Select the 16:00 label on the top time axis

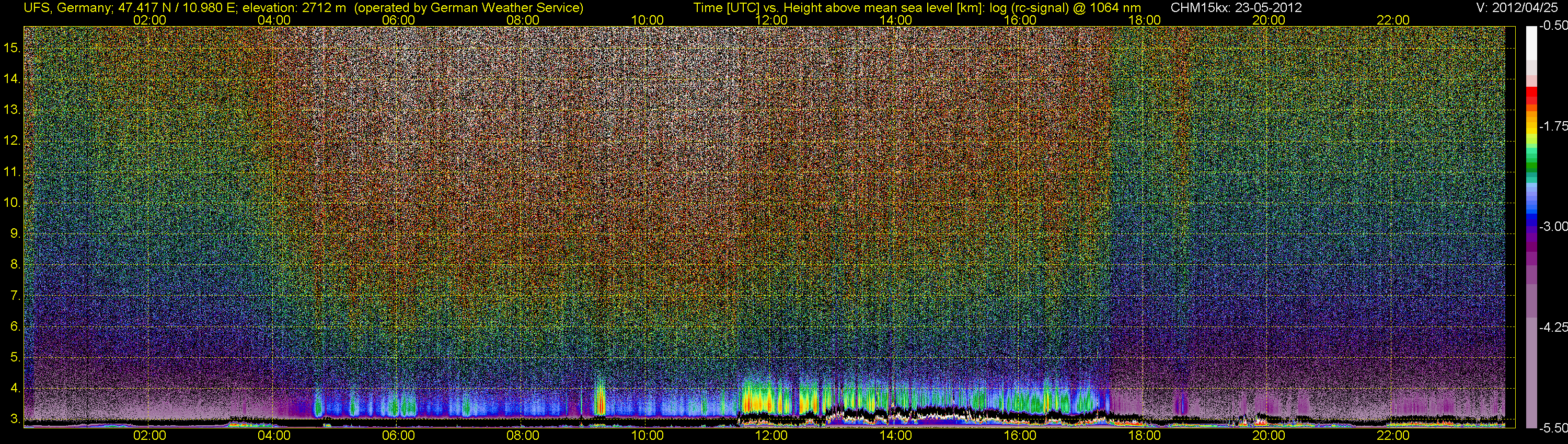pos(1020,20)
